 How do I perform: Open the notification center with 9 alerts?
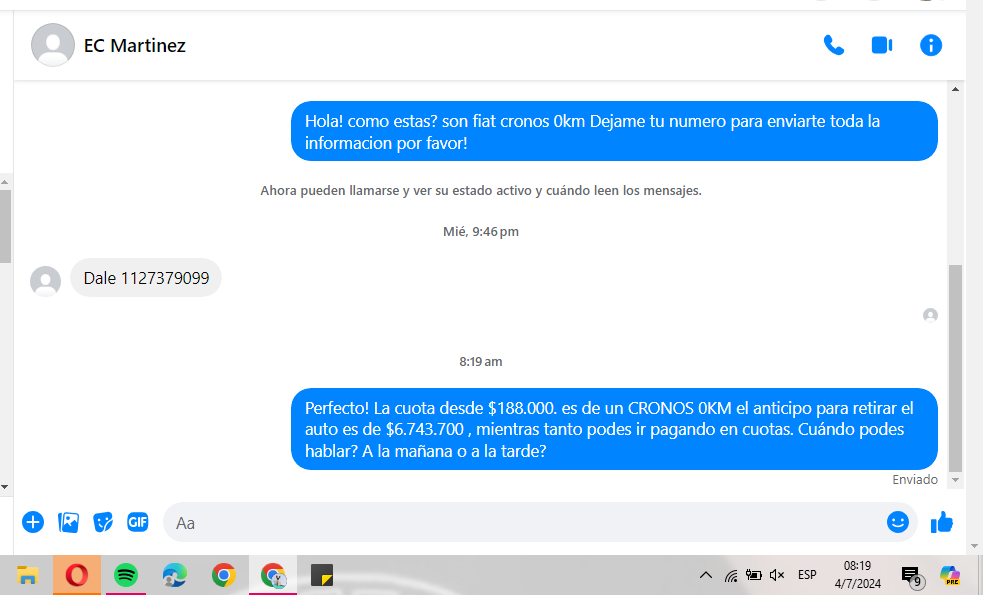[x=911, y=576]
